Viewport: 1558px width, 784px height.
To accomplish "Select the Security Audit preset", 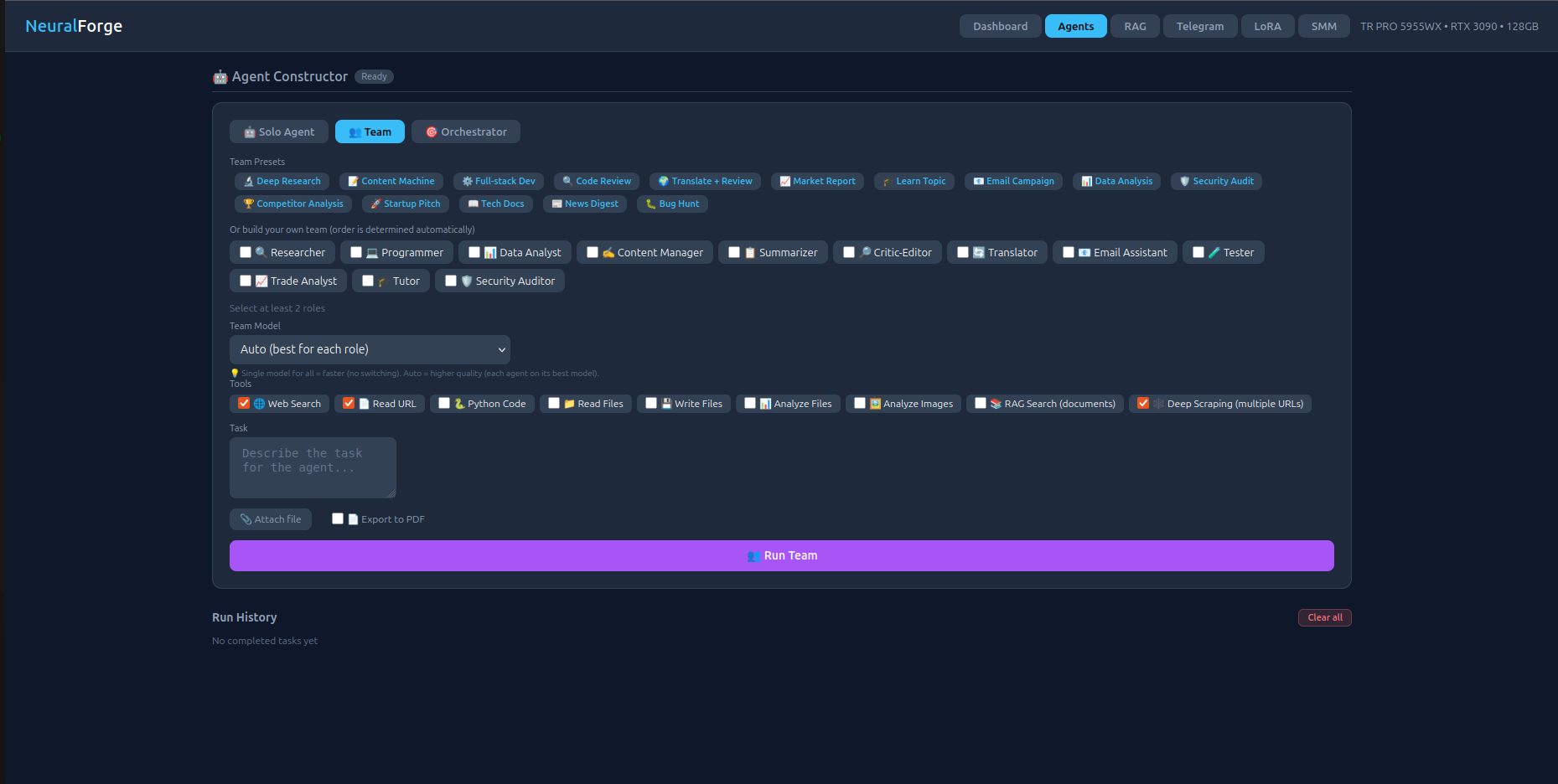I will click(x=1216, y=181).
